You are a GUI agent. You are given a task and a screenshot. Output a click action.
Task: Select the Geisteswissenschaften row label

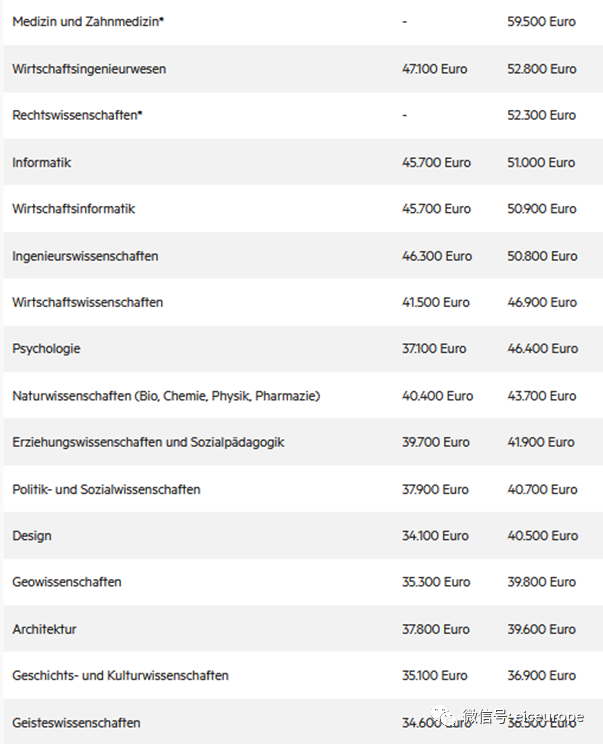click(76, 722)
